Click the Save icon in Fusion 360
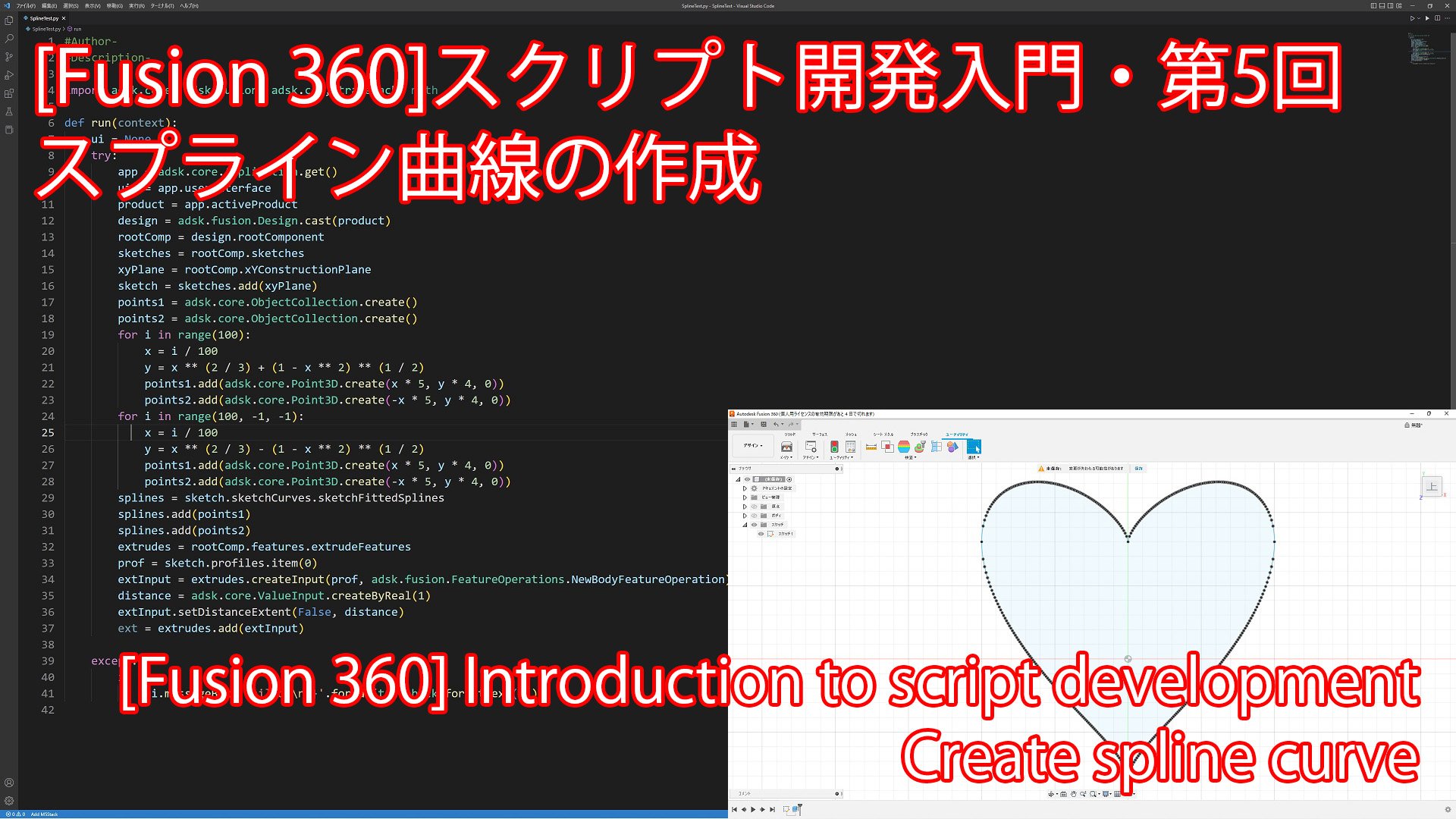Image resolution: width=1456 pixels, height=819 pixels. [x=764, y=425]
